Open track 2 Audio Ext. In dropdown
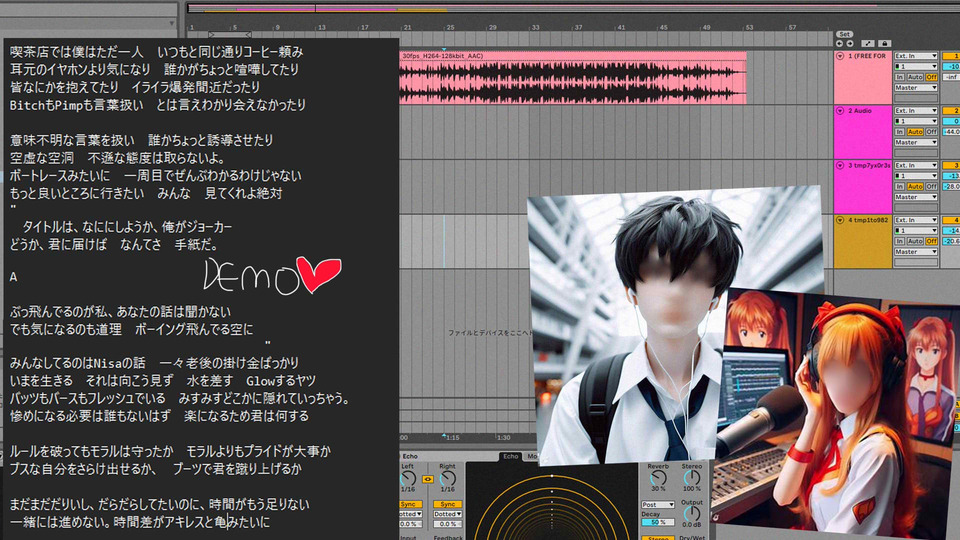 916,111
